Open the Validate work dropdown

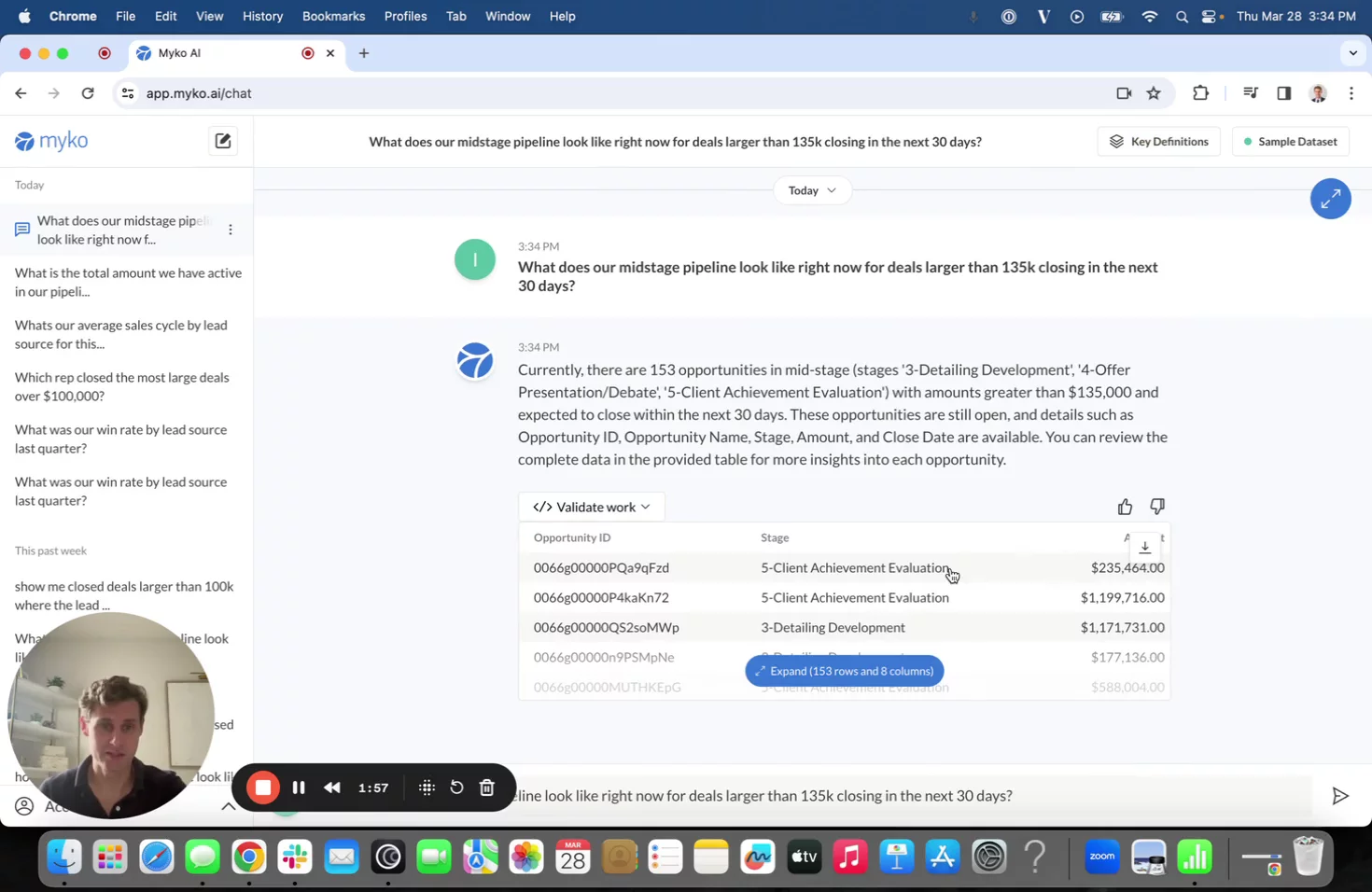(591, 507)
